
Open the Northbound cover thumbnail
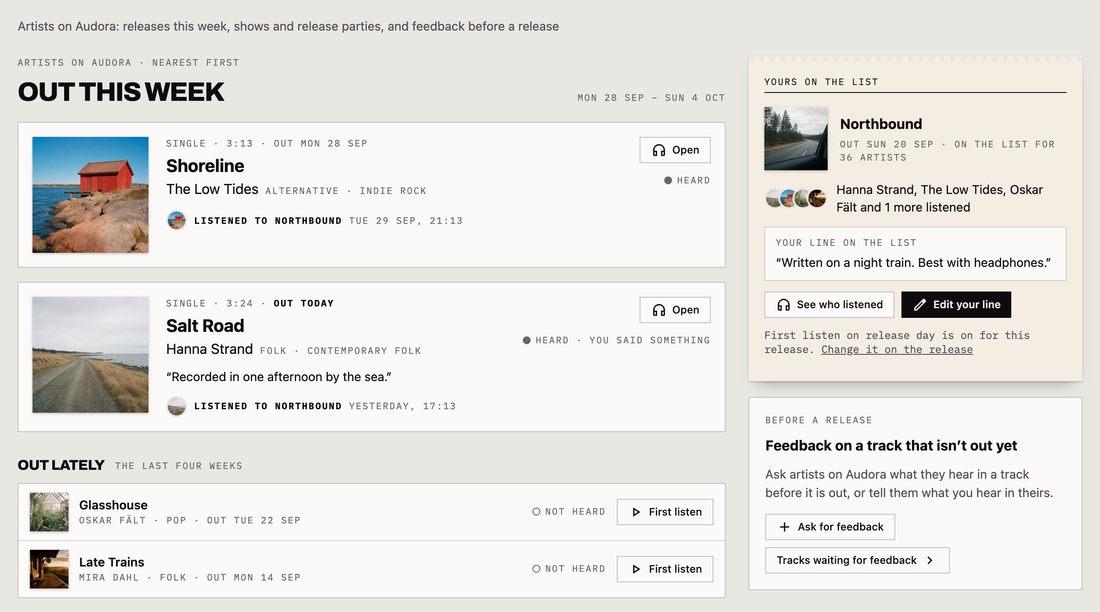coord(796,138)
